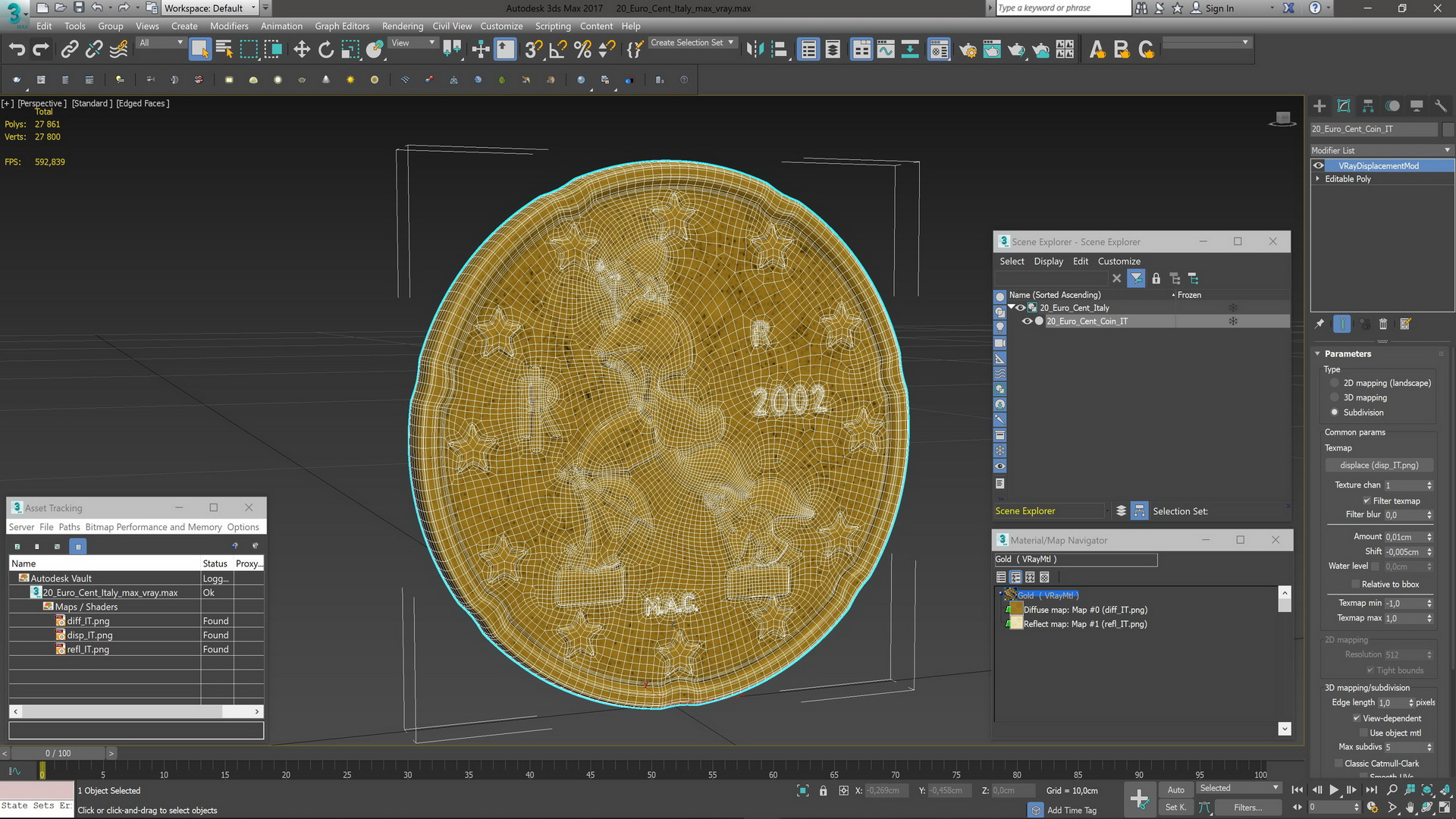Activate the Select Object tool
The width and height of the screenshot is (1456, 819).
199,50
